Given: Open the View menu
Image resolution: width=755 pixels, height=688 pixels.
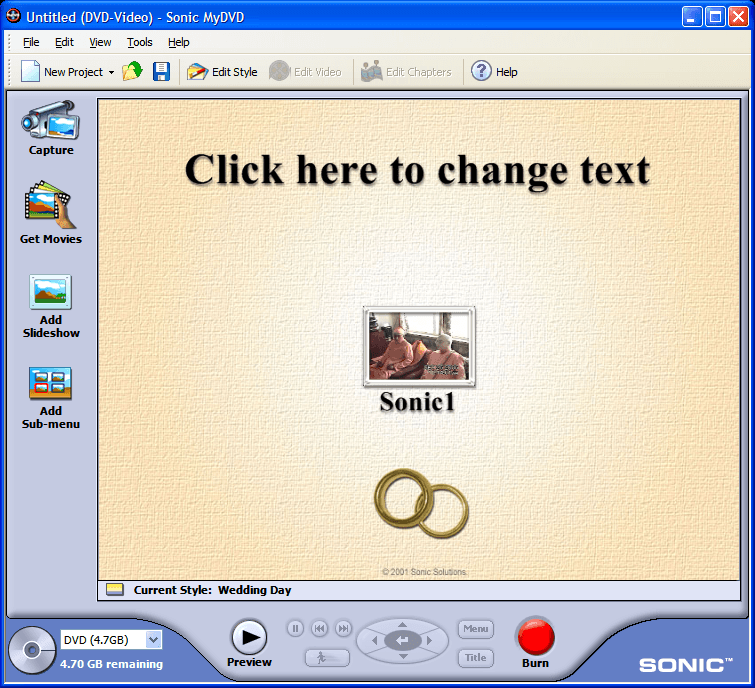Looking at the screenshot, I should pyautogui.click(x=100, y=42).
